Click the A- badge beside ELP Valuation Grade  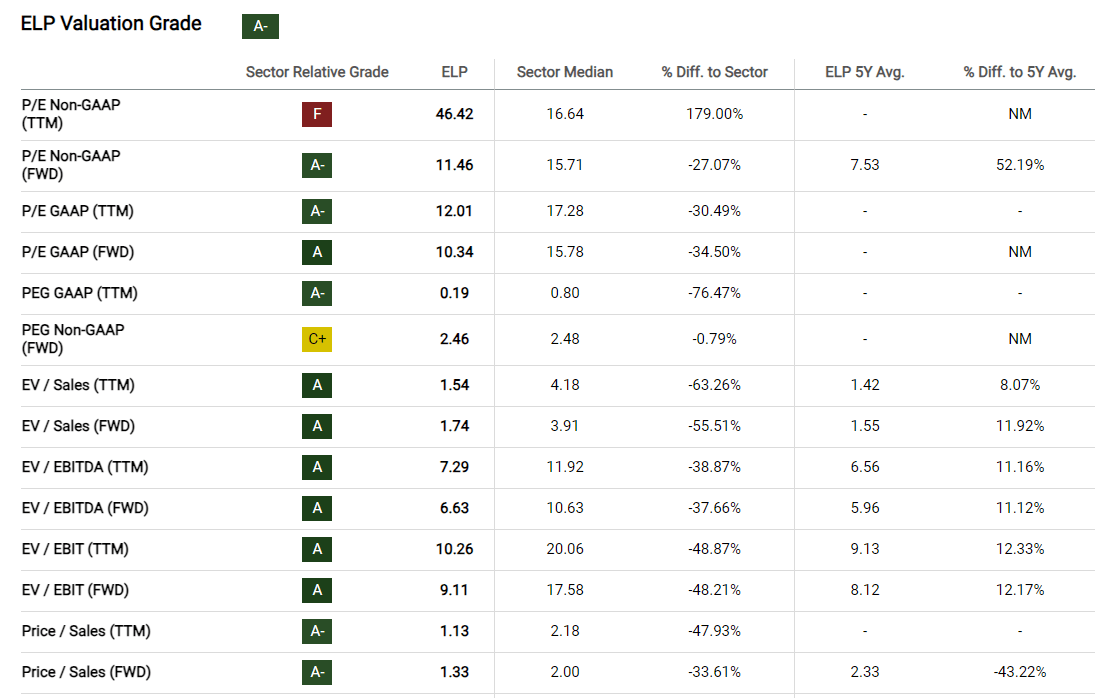(260, 26)
